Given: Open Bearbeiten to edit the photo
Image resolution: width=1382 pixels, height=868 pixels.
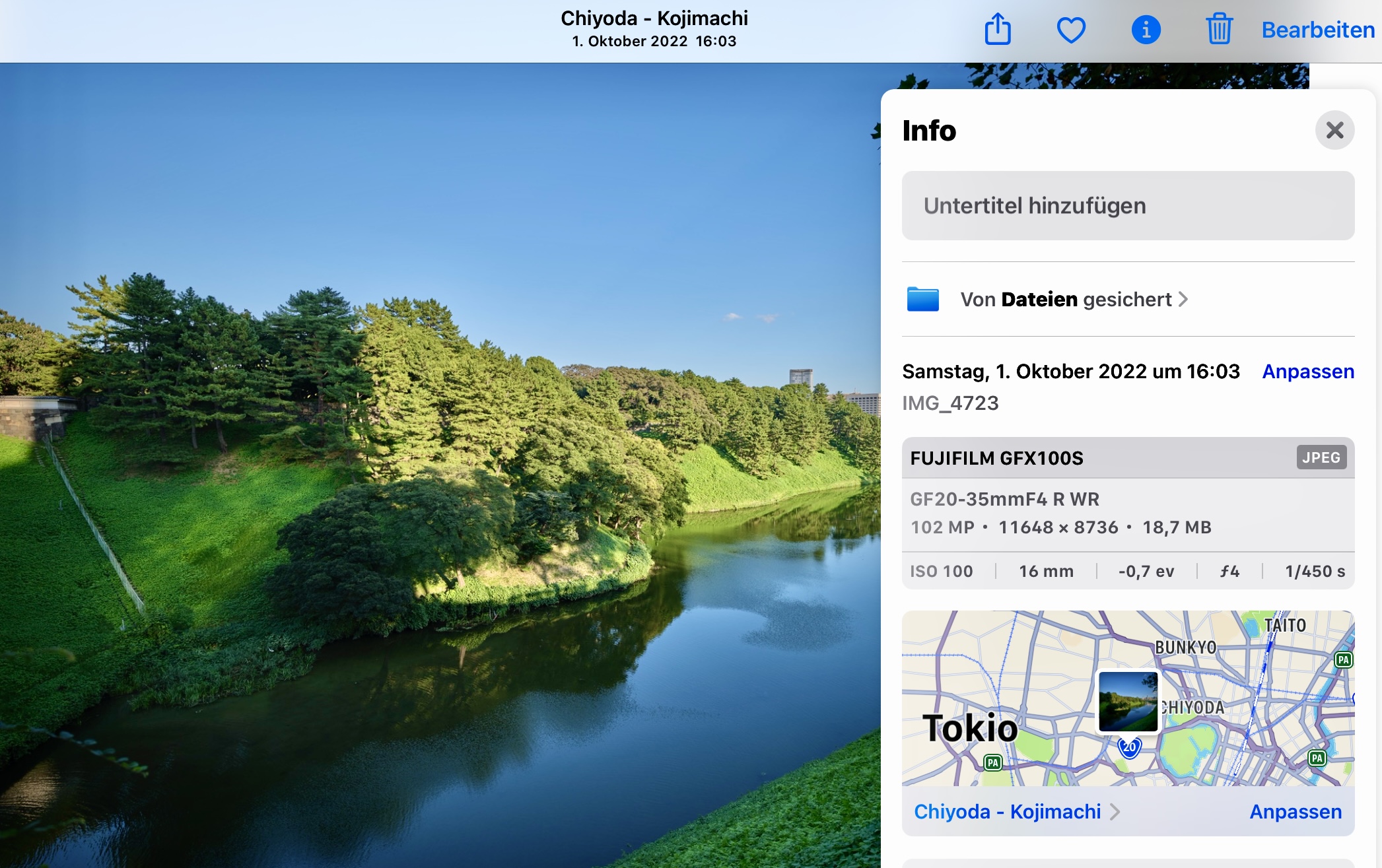Looking at the screenshot, I should (x=1317, y=30).
